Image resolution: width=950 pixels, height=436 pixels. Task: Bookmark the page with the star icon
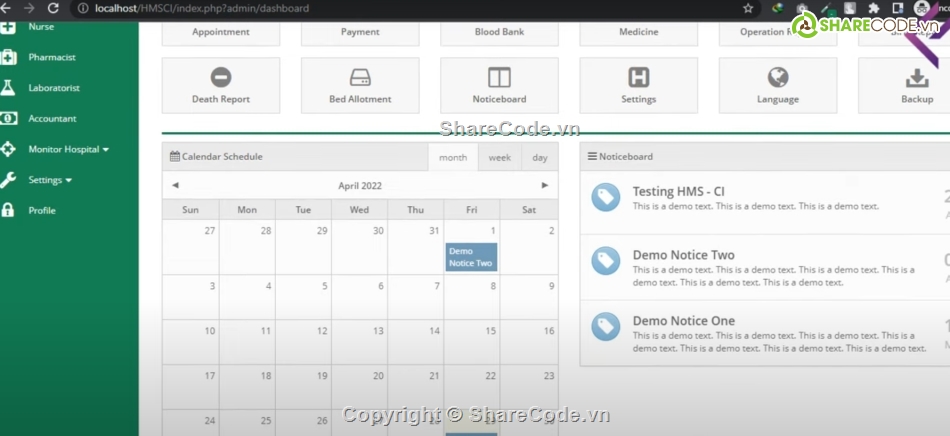point(748,8)
